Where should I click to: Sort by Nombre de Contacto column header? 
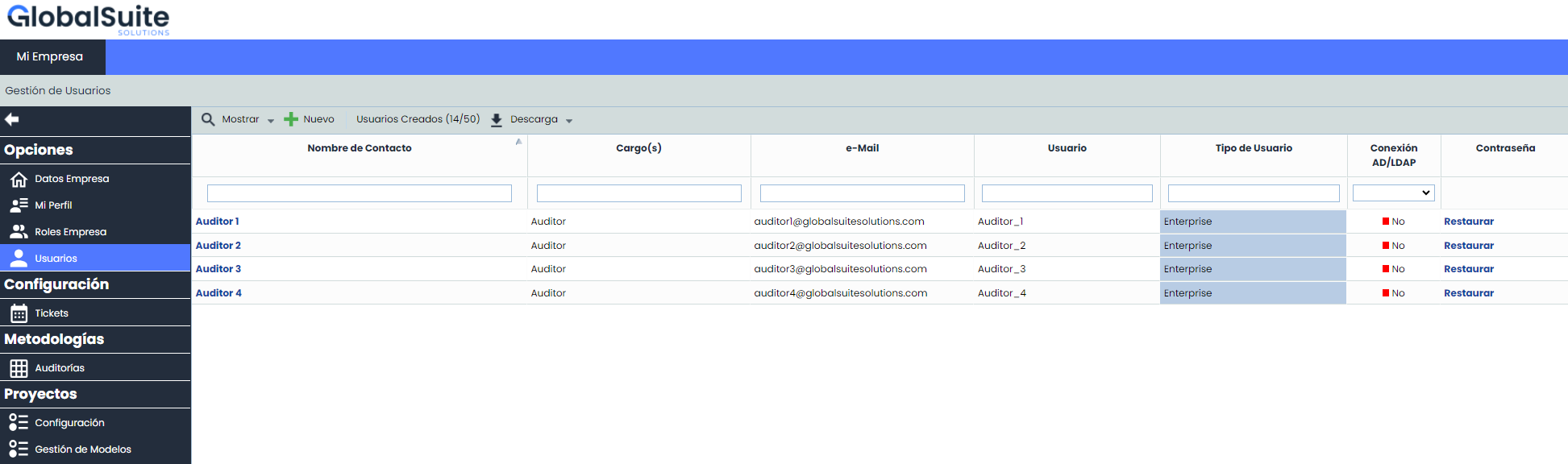tap(359, 148)
